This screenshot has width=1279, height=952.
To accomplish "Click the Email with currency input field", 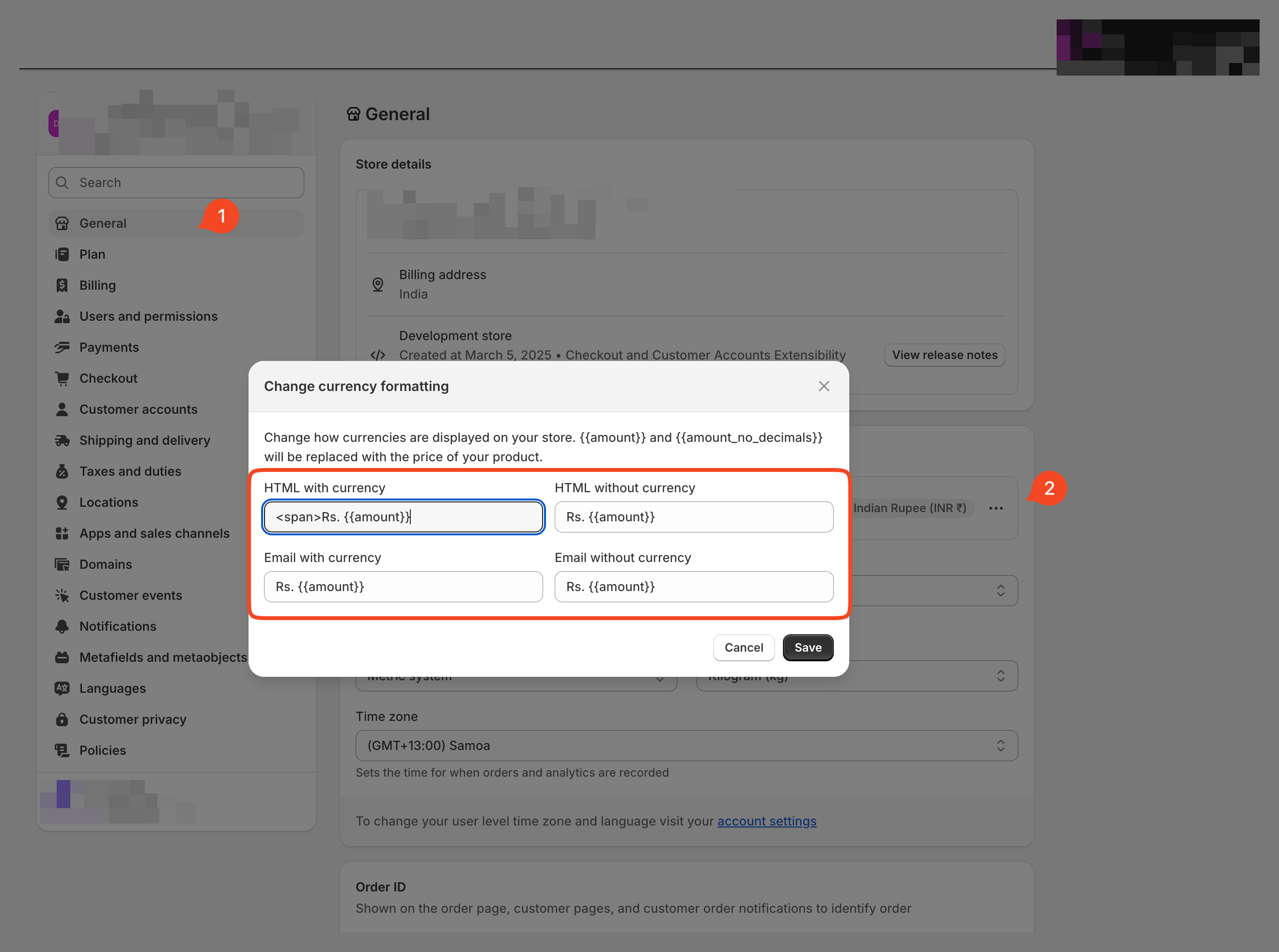I will 403,587.
